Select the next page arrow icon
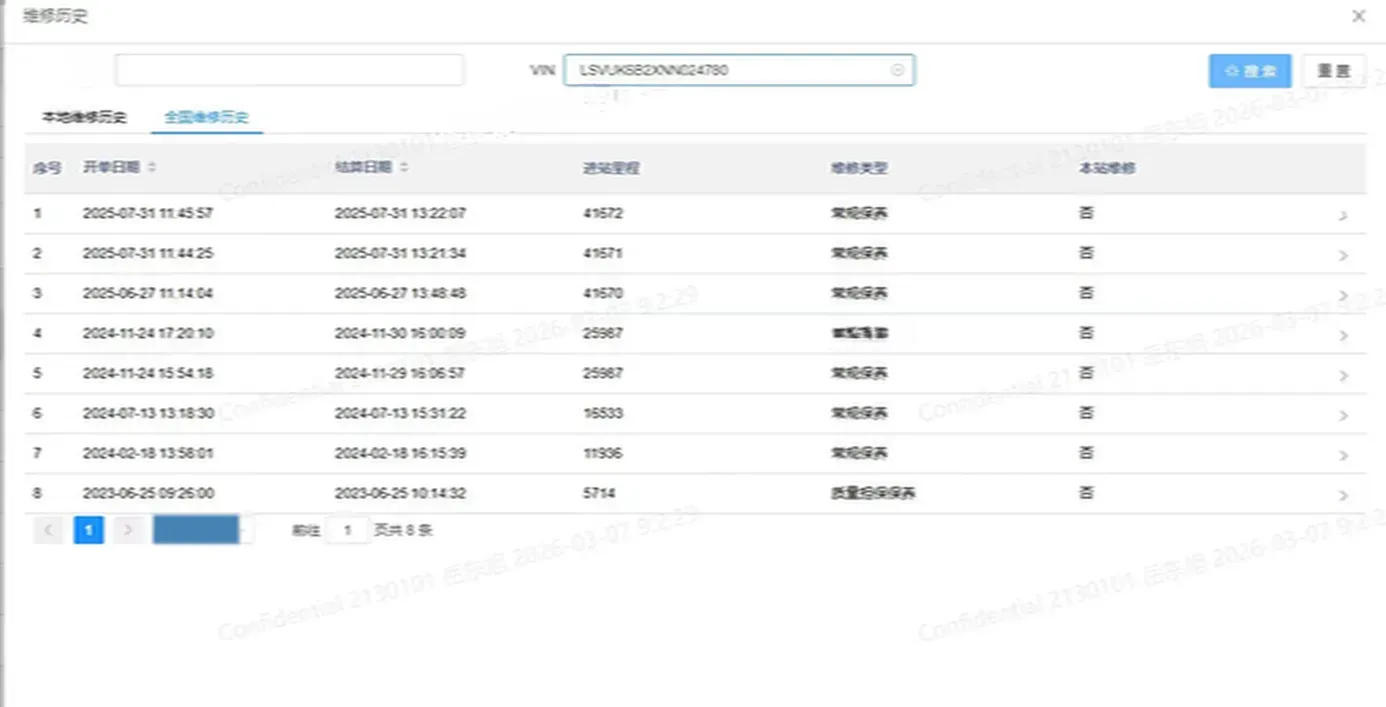Viewport: 1386px width, 707px height. pos(128,529)
